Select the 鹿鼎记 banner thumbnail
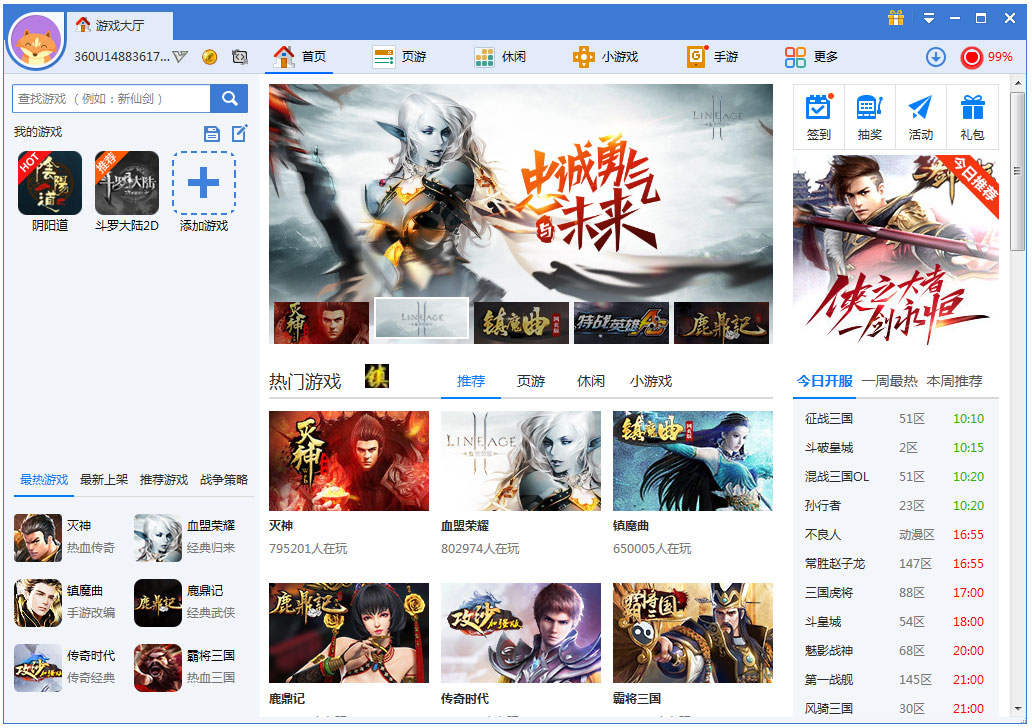 (721, 323)
